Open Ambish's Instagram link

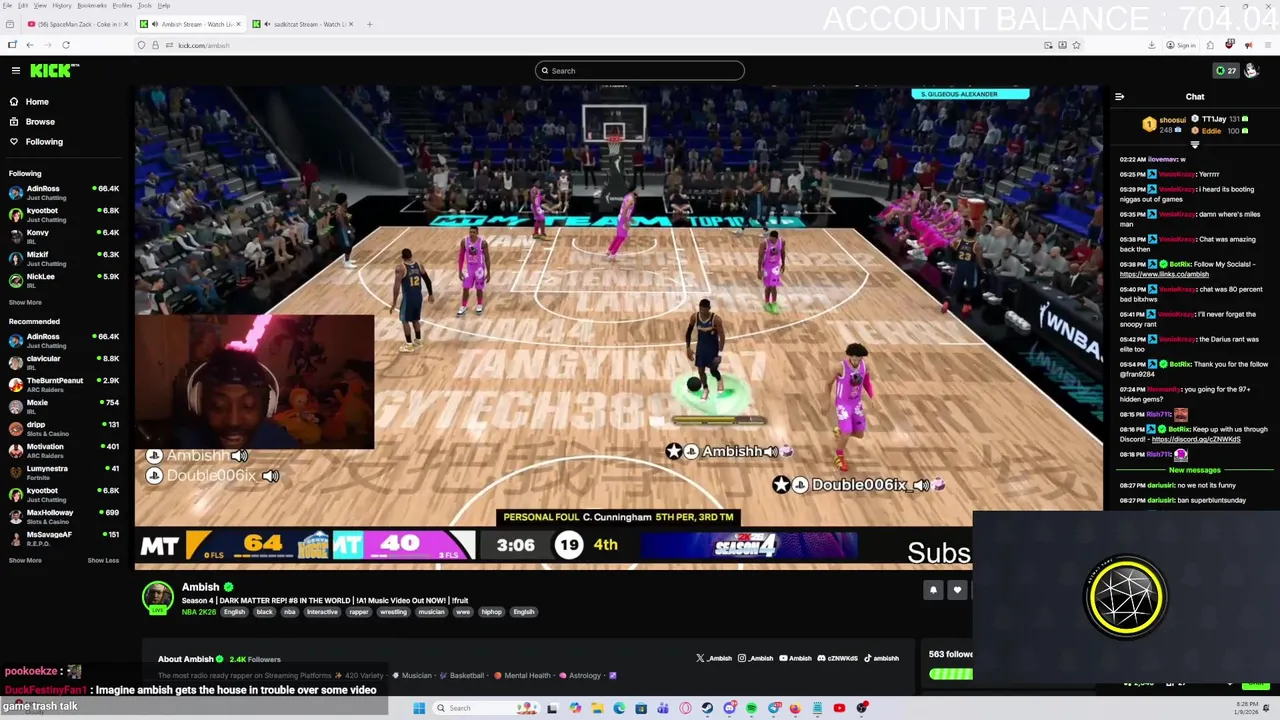click(x=756, y=658)
